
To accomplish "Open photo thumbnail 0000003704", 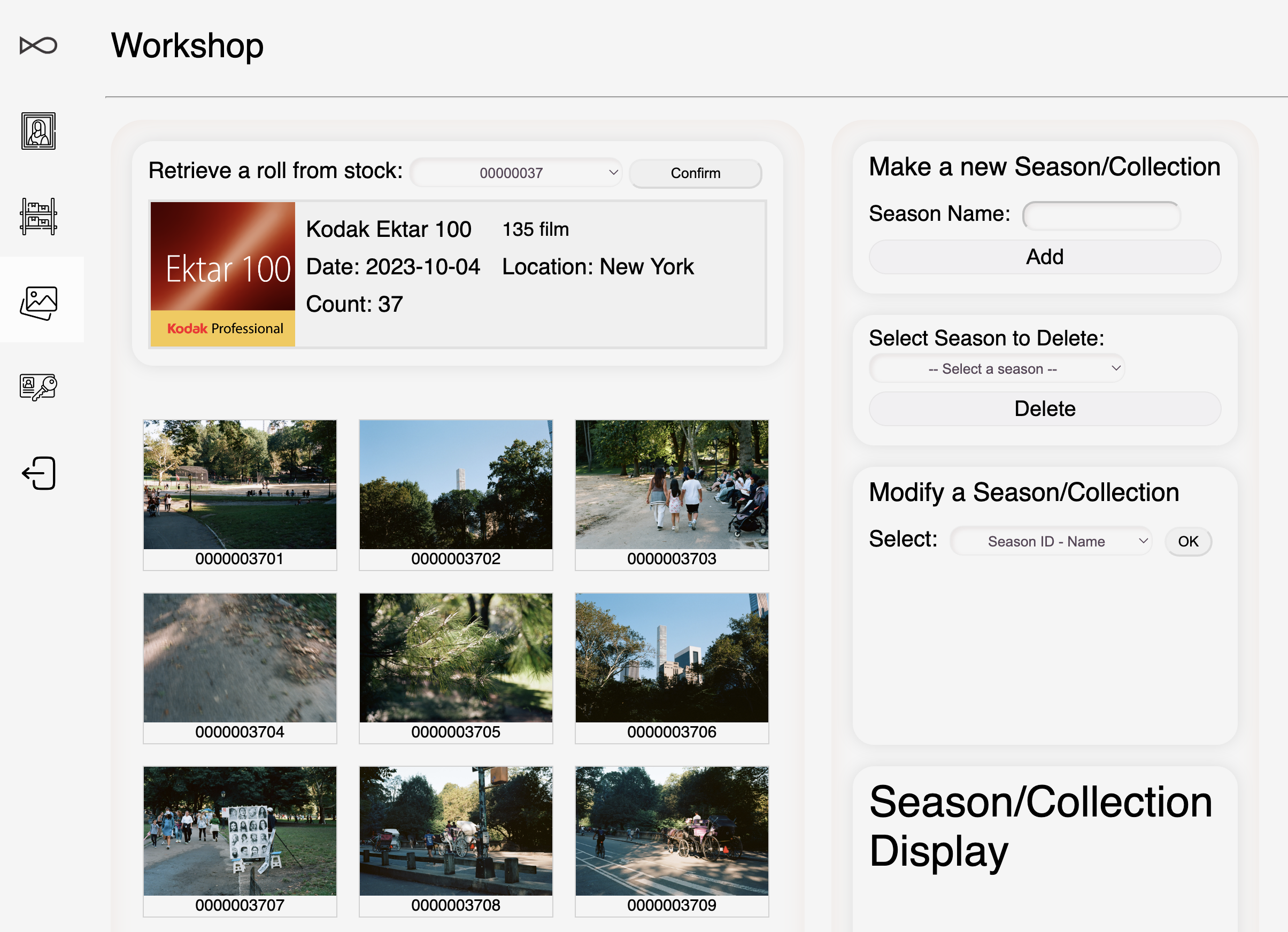I will (x=240, y=668).
